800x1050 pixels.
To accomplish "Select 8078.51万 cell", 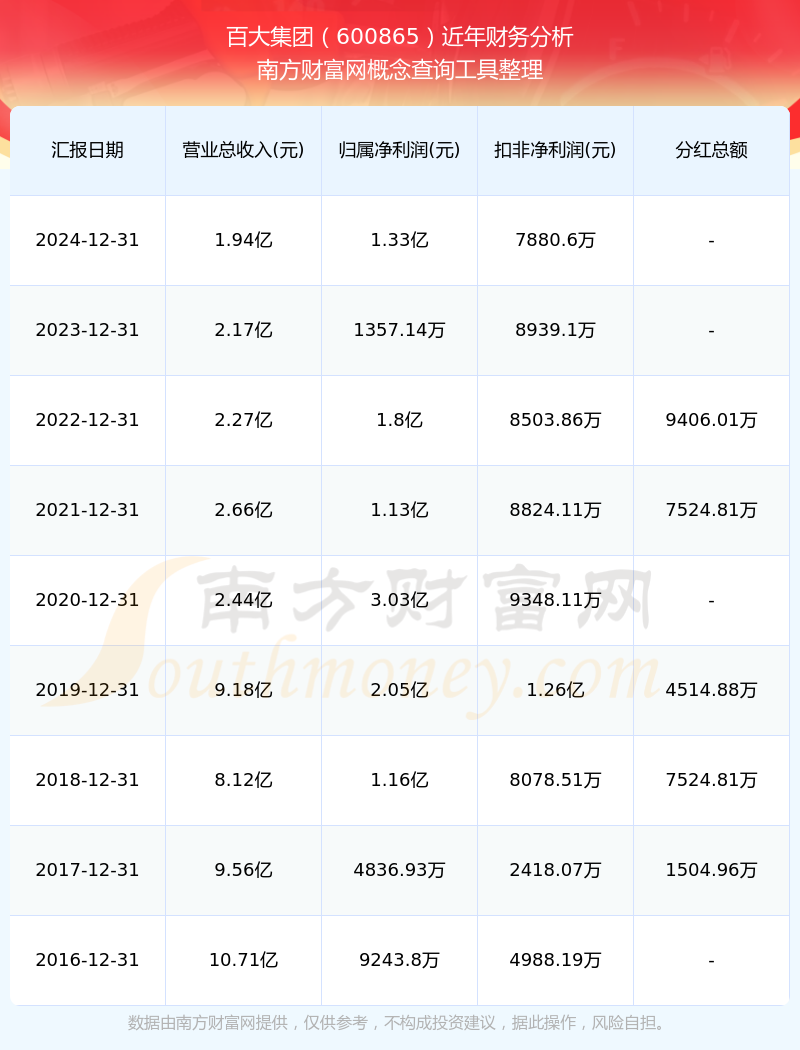I will pyautogui.click(x=556, y=780).
